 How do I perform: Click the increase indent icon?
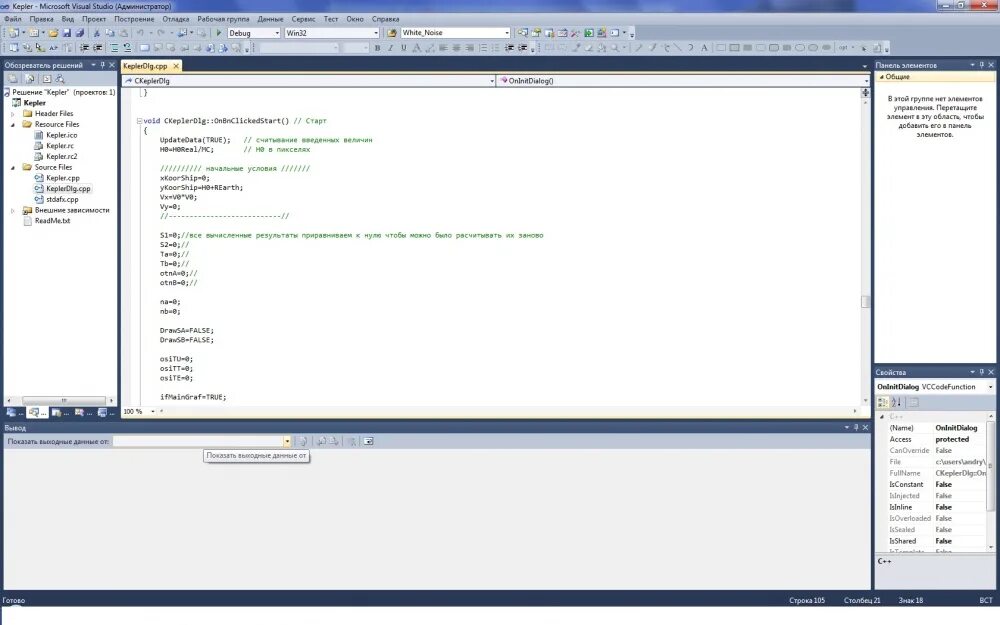(98, 48)
